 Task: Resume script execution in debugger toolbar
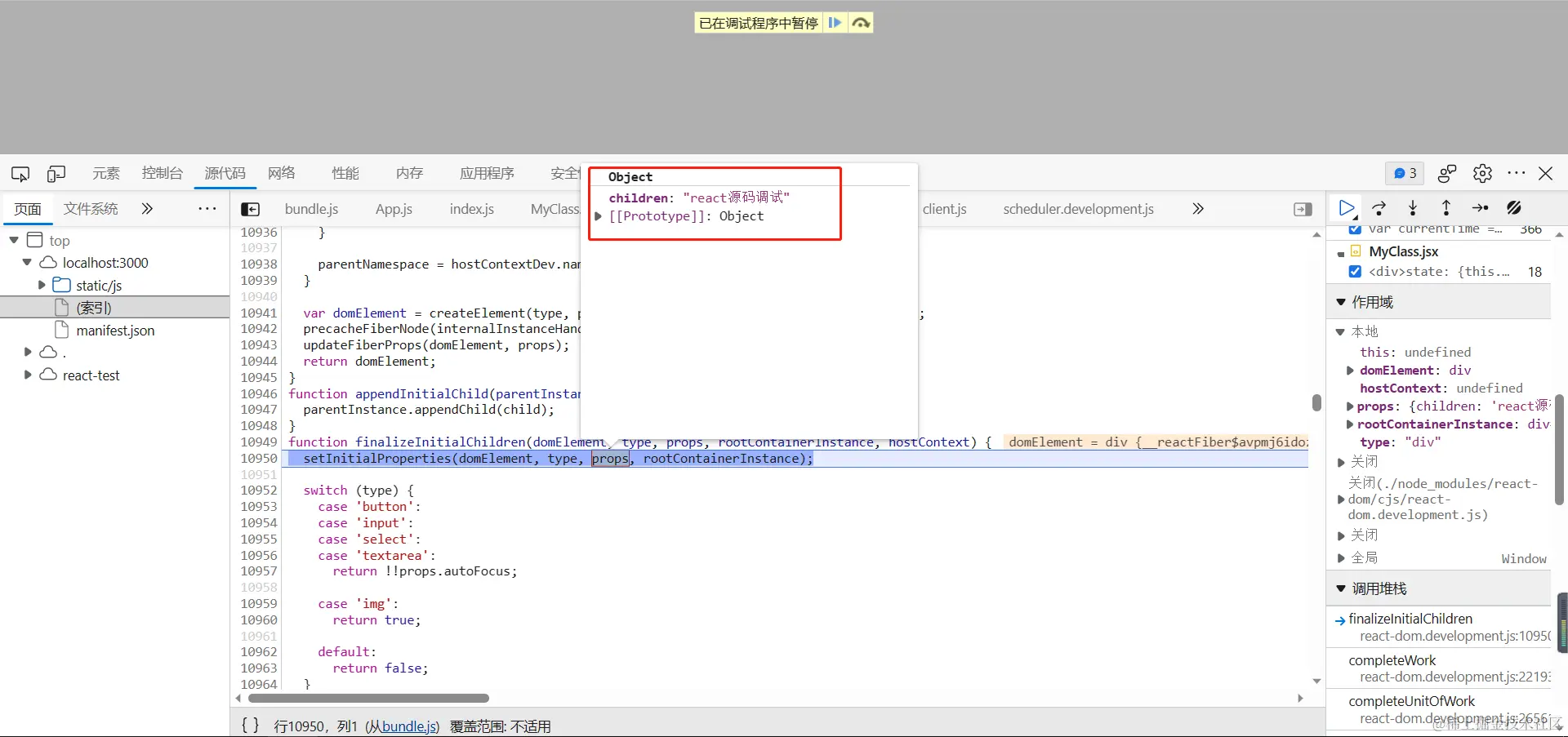[1347, 208]
